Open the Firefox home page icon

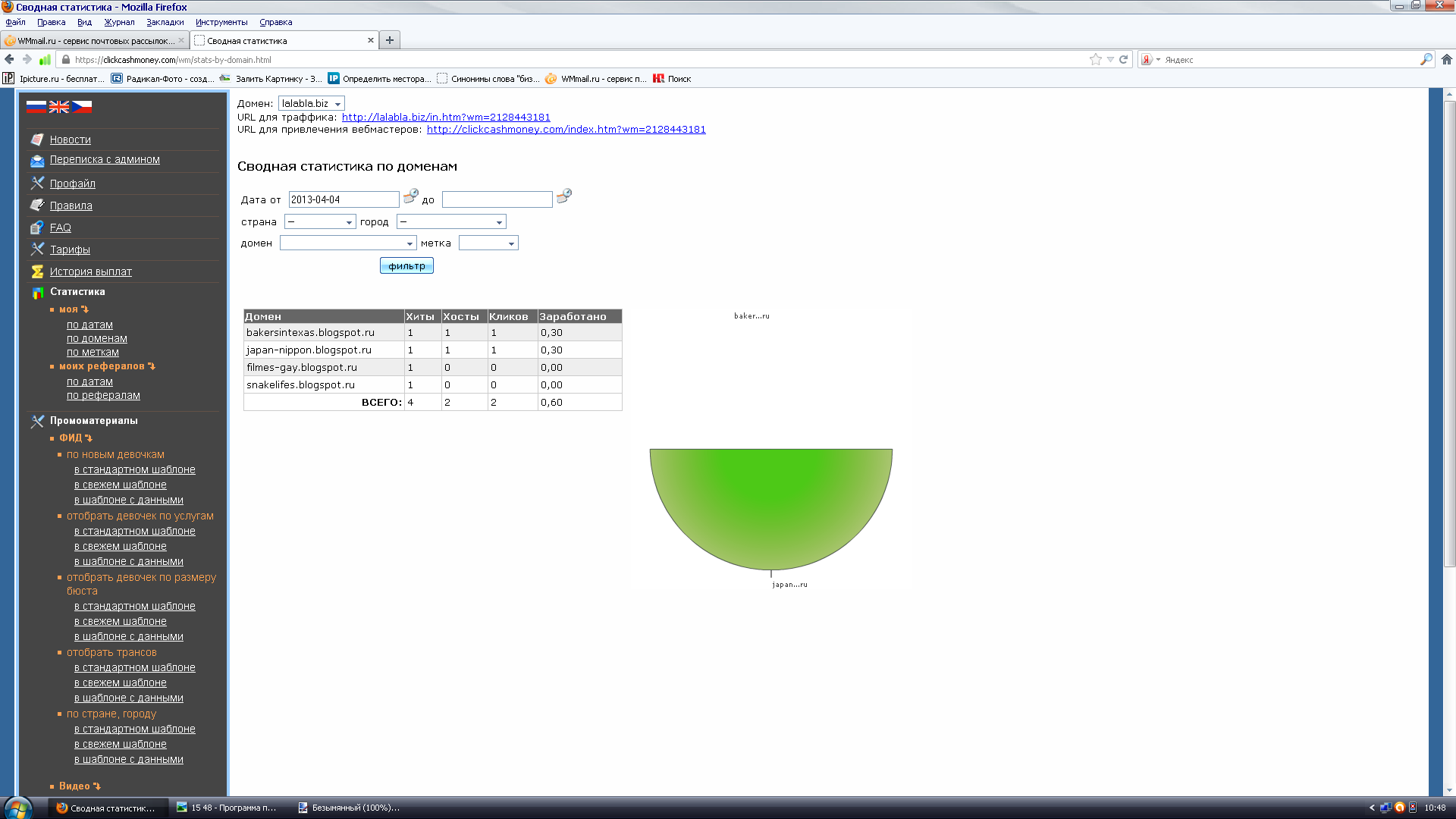pos(1446,59)
